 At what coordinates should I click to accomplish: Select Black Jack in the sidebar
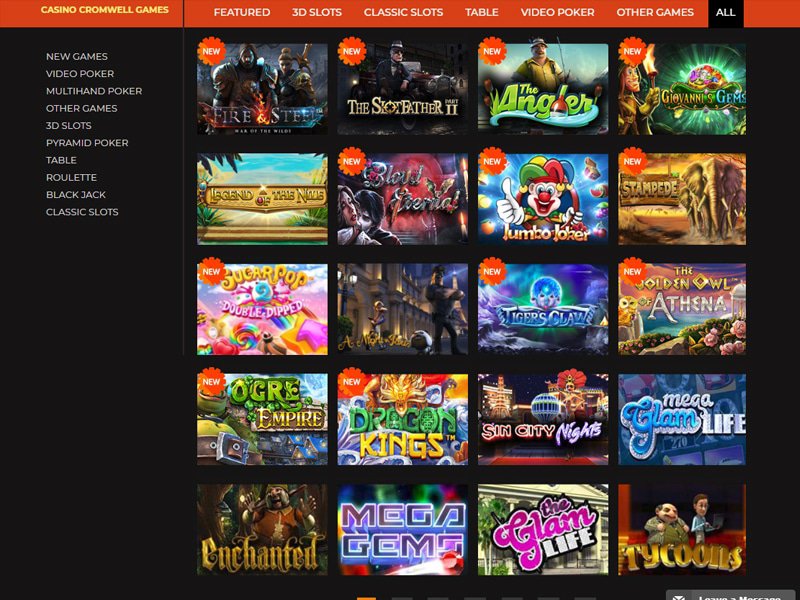tap(76, 195)
